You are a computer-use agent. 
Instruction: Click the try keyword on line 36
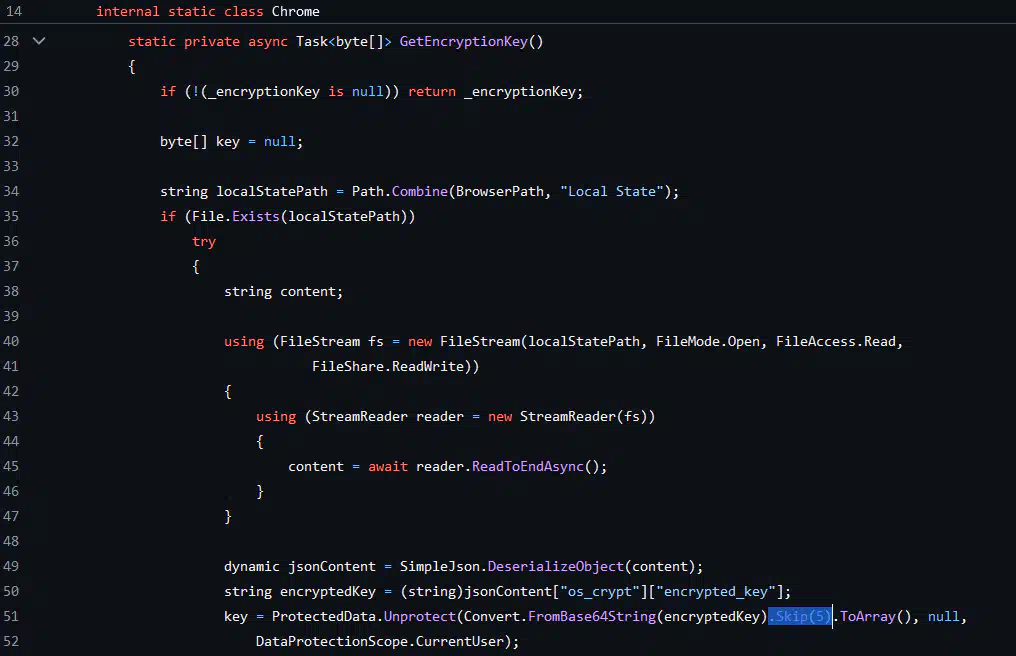coord(203,242)
